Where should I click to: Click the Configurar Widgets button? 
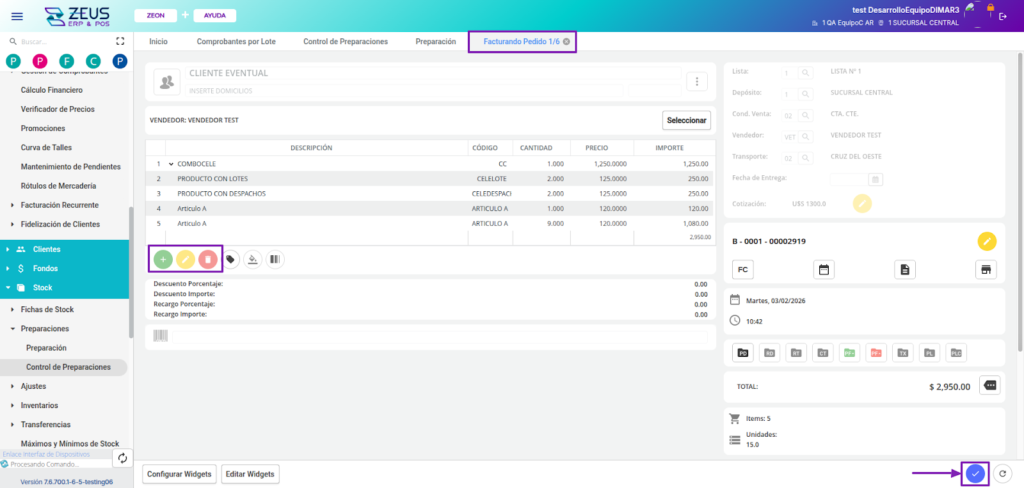tap(178, 474)
